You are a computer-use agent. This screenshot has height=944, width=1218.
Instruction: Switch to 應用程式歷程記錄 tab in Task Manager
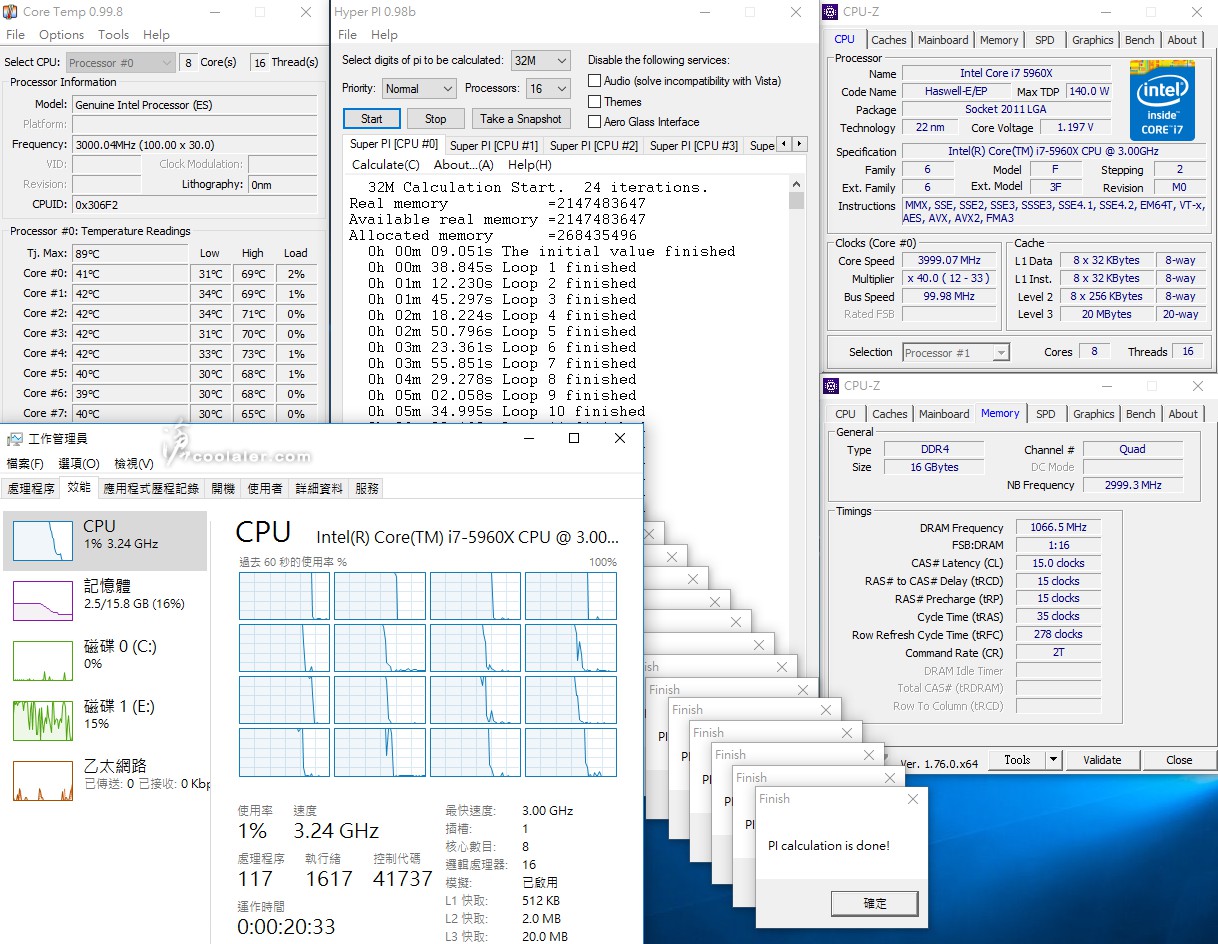pos(151,488)
